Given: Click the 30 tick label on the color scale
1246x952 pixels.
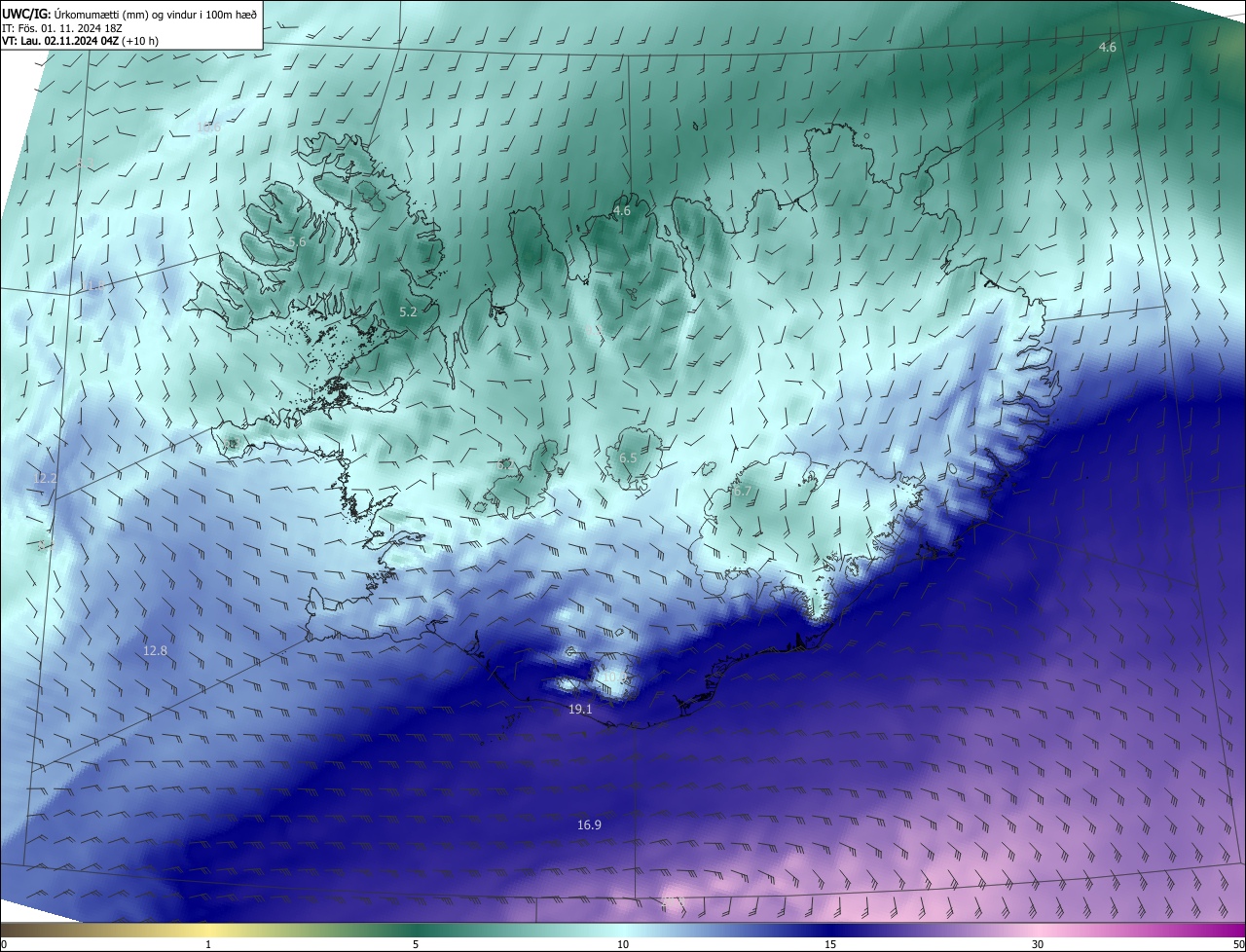Looking at the screenshot, I should [x=1038, y=944].
